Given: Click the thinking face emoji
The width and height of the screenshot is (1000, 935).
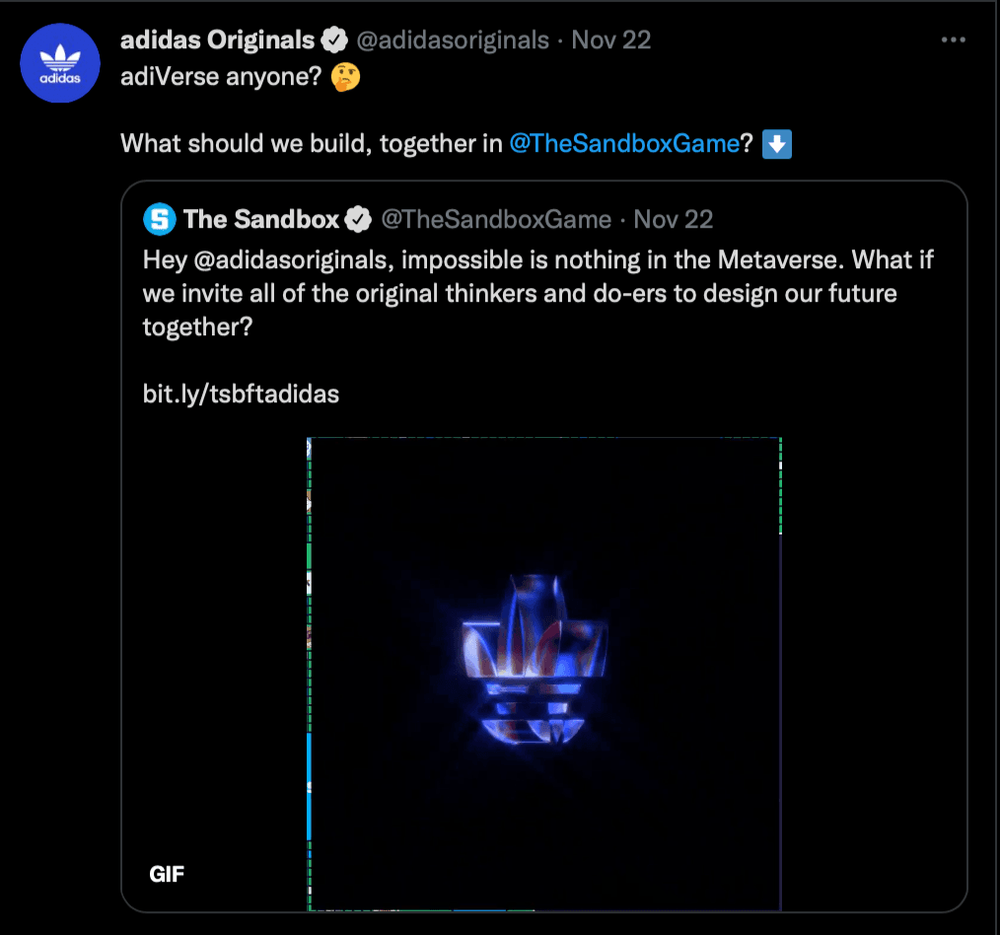Looking at the screenshot, I should pos(346,78).
